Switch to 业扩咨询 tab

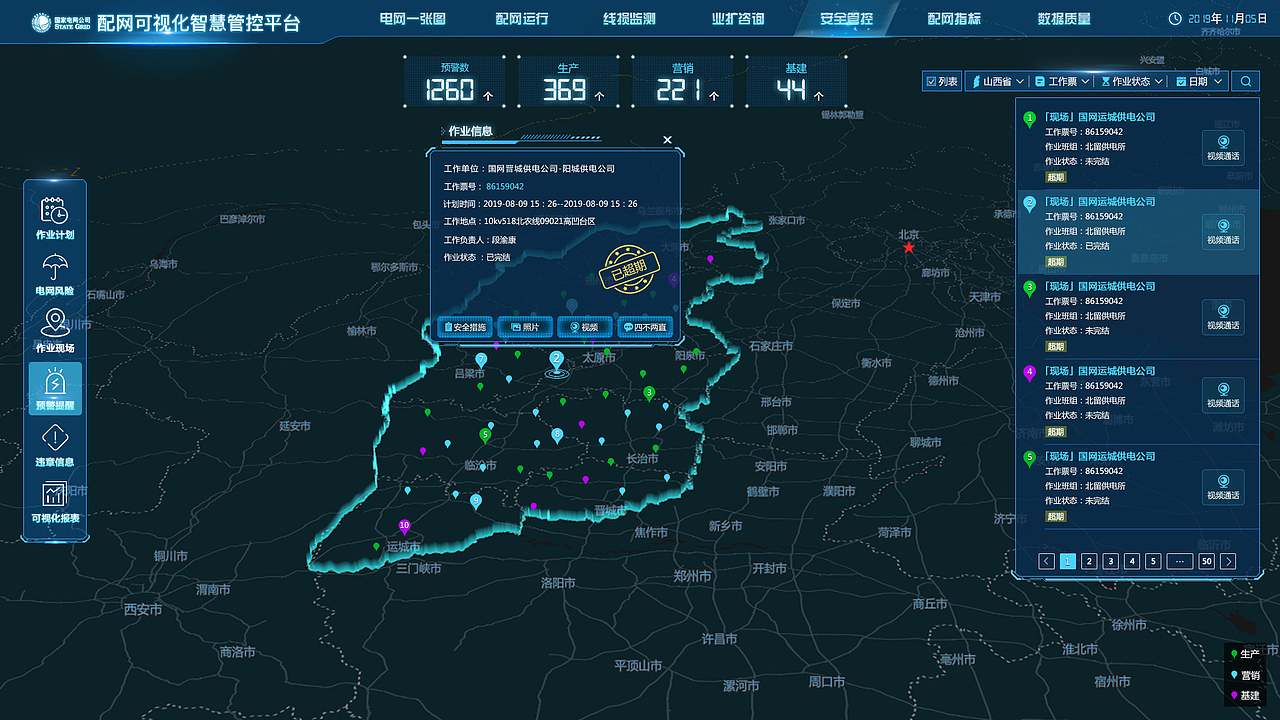coord(738,19)
